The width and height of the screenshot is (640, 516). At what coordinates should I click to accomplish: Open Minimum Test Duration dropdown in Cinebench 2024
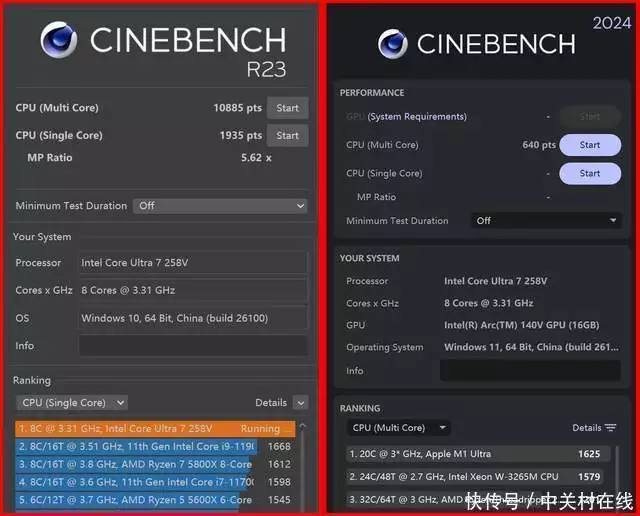click(x=546, y=221)
